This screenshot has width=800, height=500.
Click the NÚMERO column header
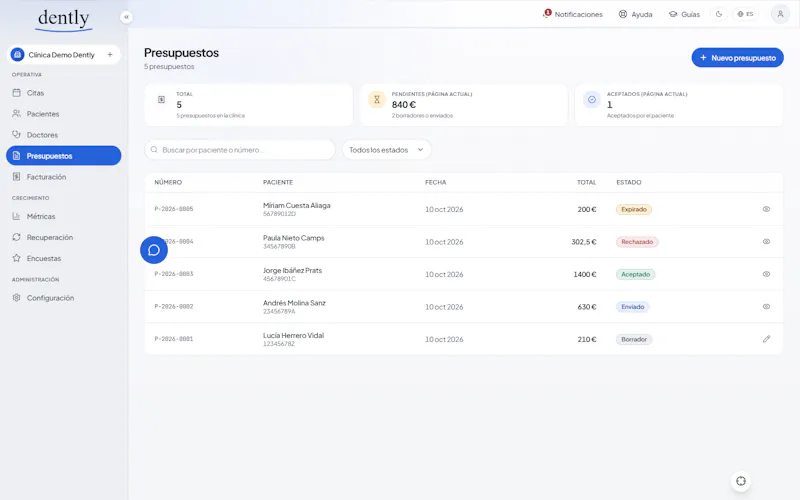pyautogui.click(x=168, y=182)
